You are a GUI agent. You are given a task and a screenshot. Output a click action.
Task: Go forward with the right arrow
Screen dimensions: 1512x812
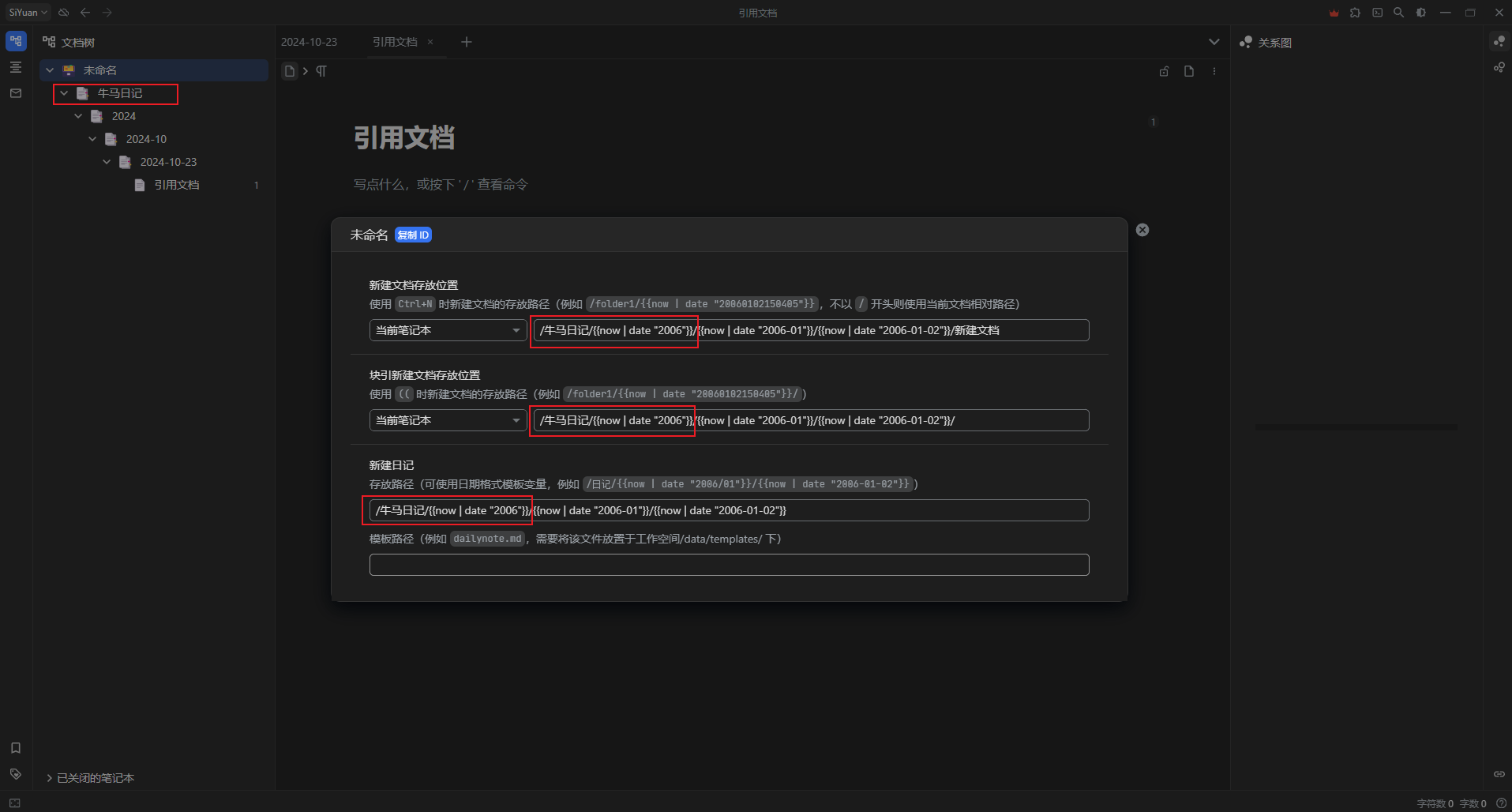(x=107, y=13)
